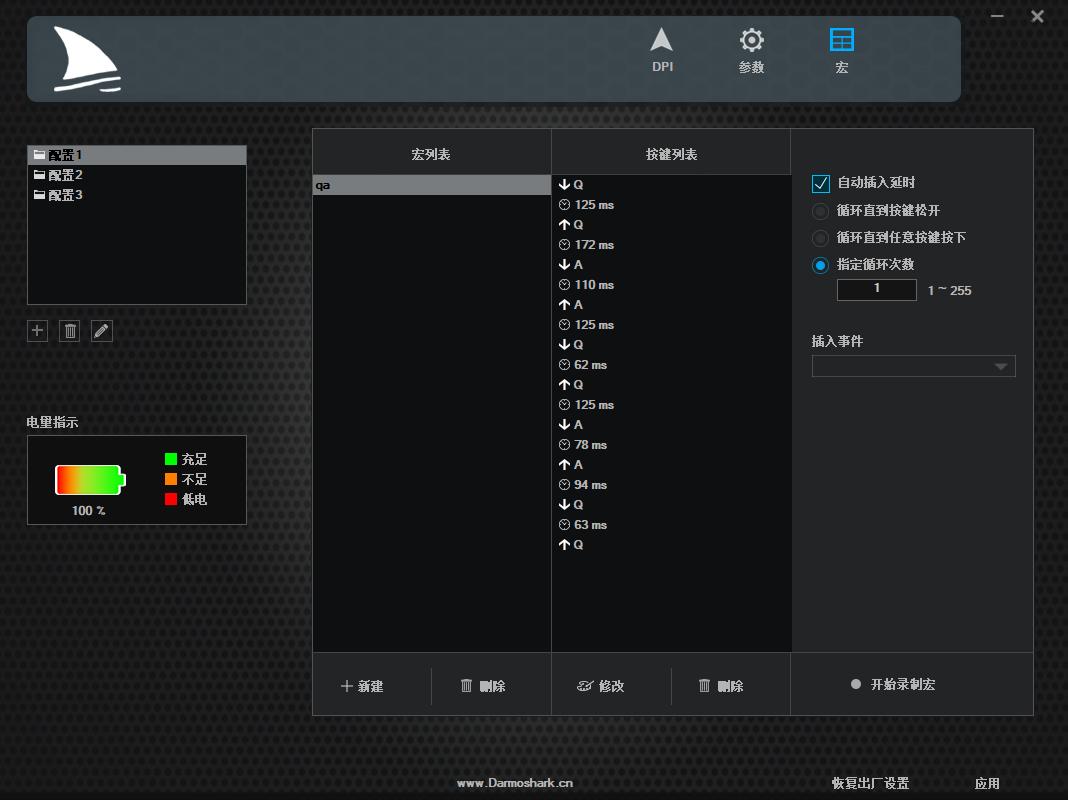Switch to the DPI settings page
Screen dimensions: 1068x800
(661, 50)
